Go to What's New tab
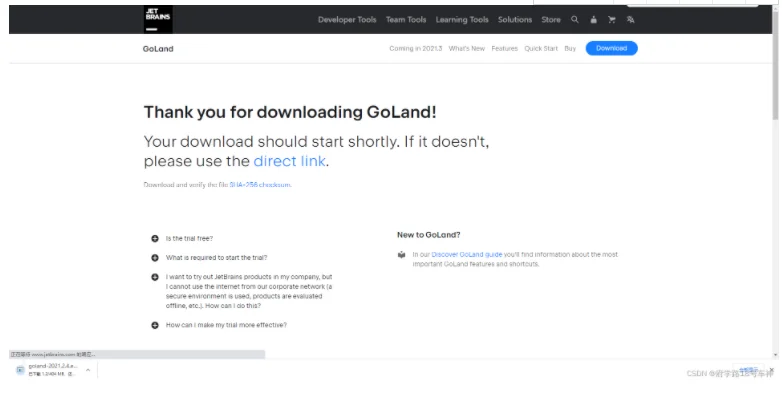This screenshot has height=404, width=782. [467, 48]
